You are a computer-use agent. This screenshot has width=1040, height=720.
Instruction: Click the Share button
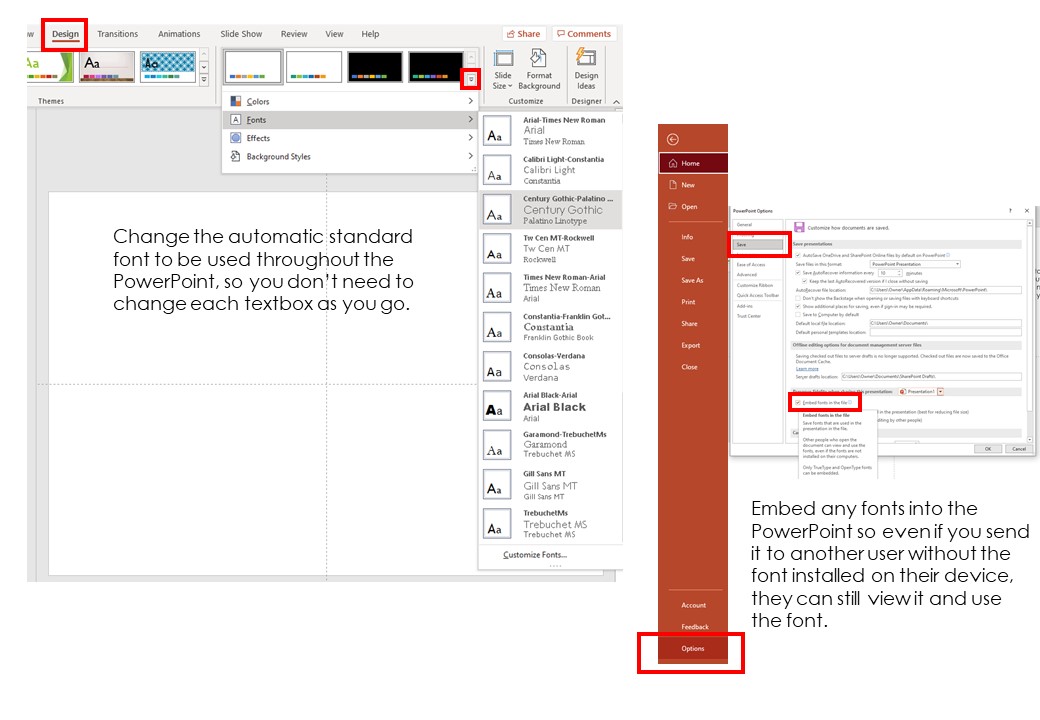pyautogui.click(x=523, y=34)
